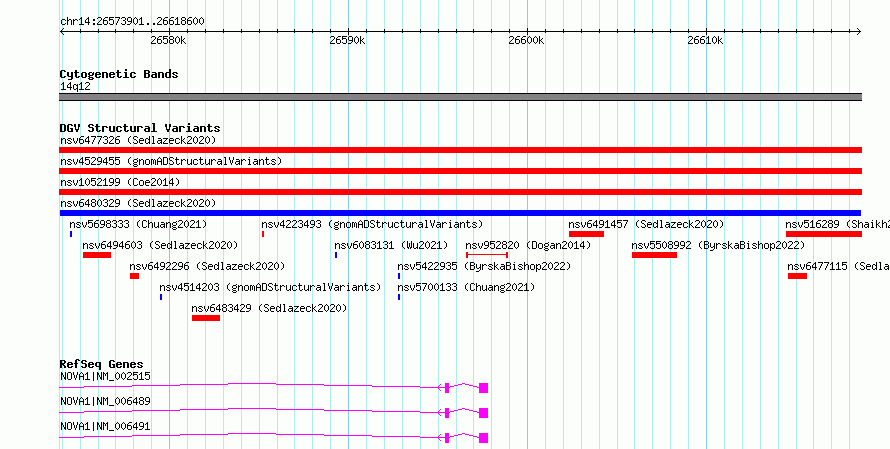Click the 26590k ruler tick label
This screenshot has width=890, height=449.
pyautogui.click(x=347, y=40)
